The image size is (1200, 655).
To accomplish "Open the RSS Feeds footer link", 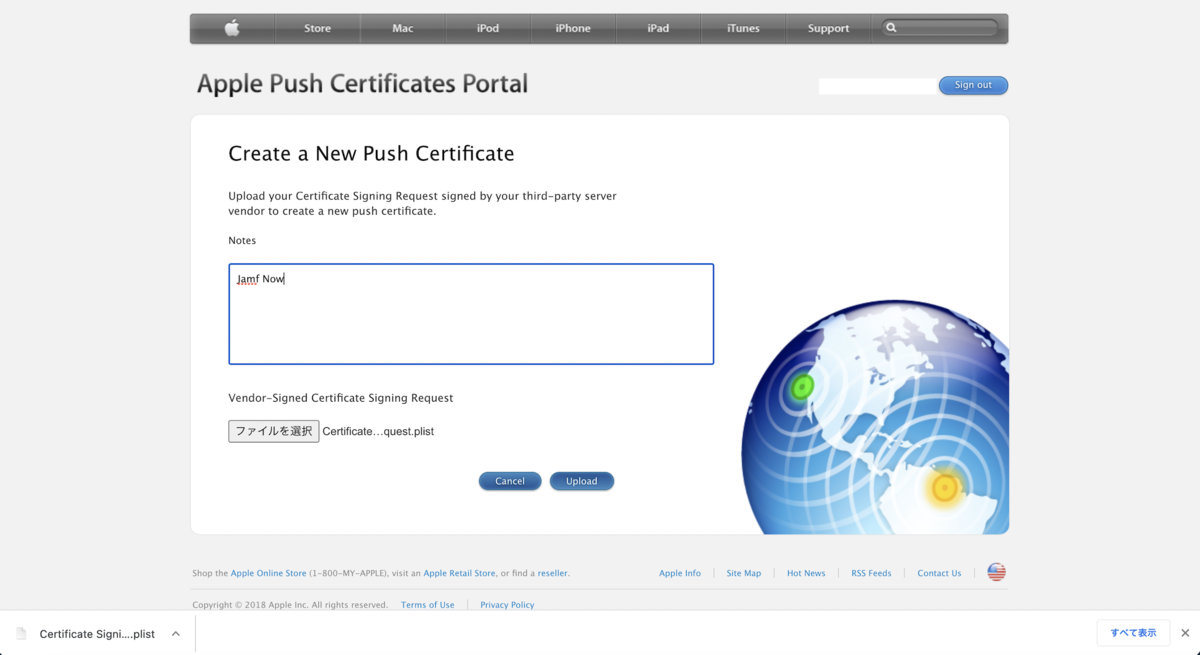I will point(871,573).
